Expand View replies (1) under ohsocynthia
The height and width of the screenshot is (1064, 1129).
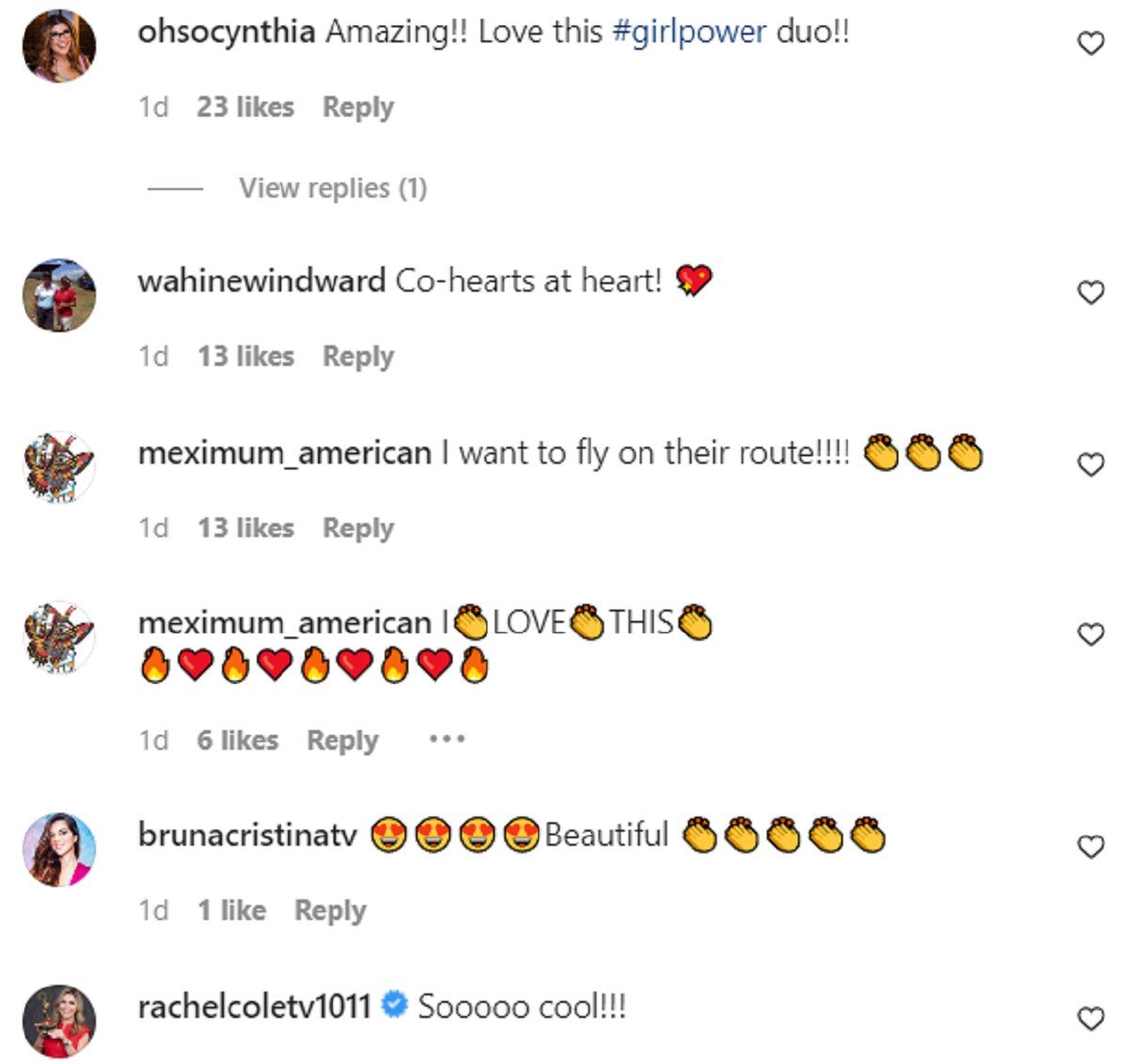[x=332, y=188]
